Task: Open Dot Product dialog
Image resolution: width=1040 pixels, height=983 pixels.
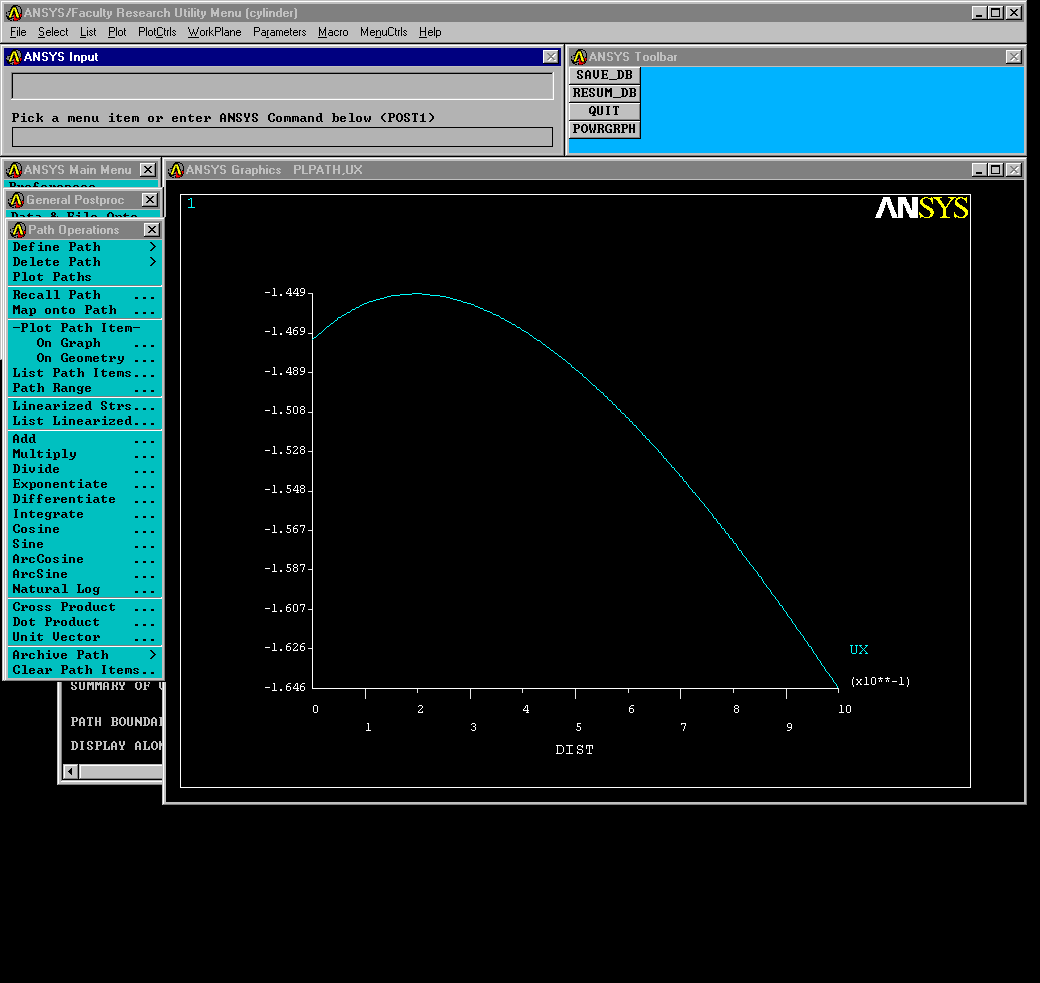Action: click(84, 622)
